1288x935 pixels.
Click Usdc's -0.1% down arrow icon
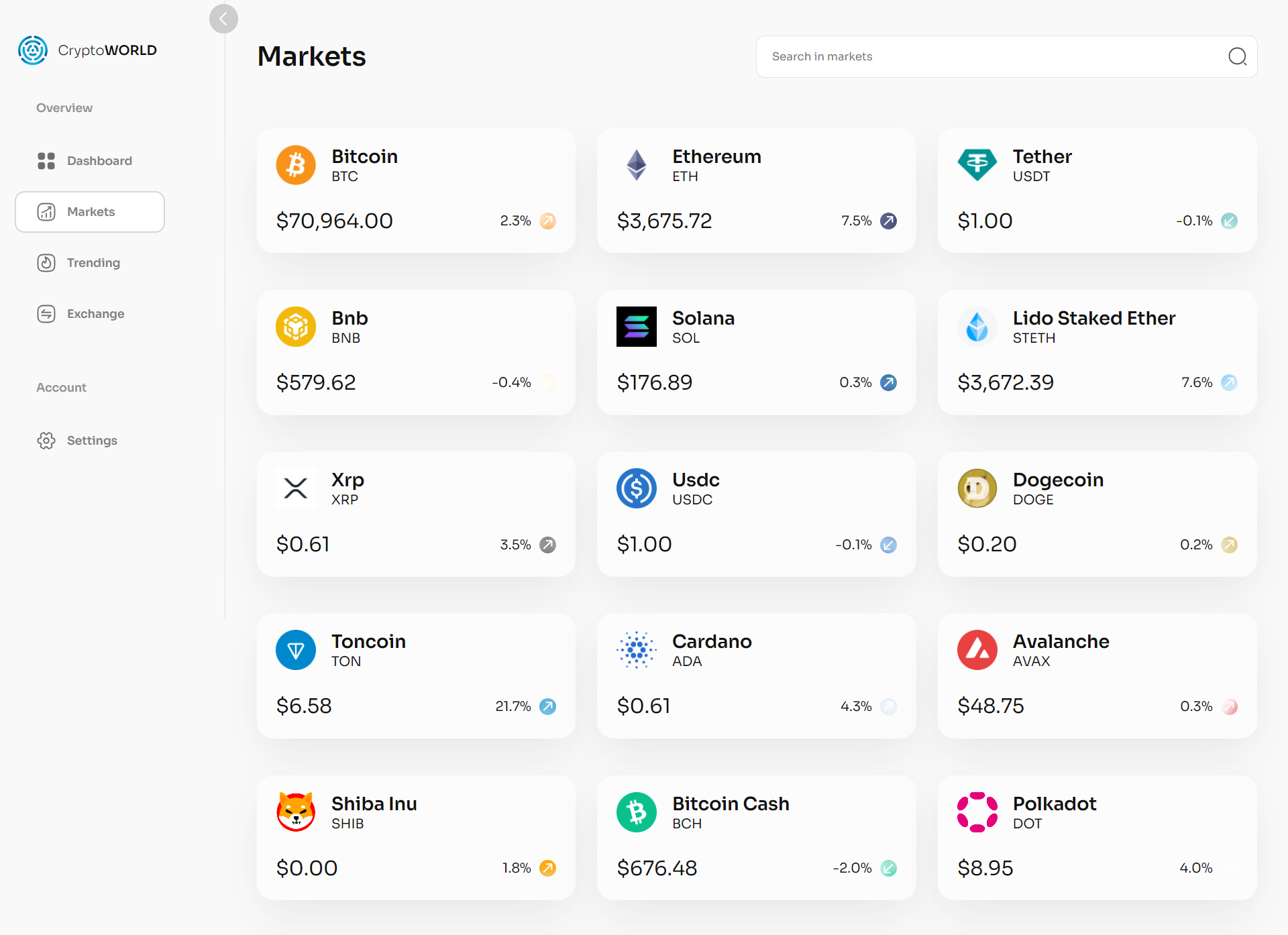pyautogui.click(x=889, y=545)
